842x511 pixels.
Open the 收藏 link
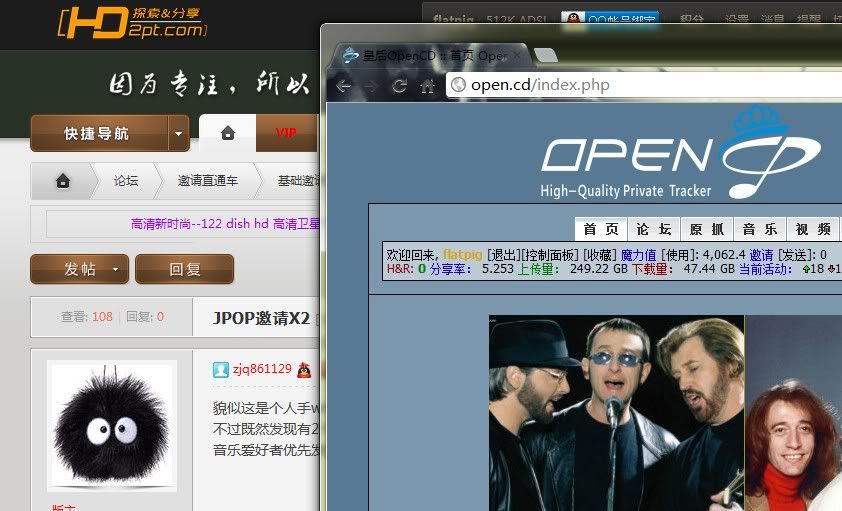point(600,255)
